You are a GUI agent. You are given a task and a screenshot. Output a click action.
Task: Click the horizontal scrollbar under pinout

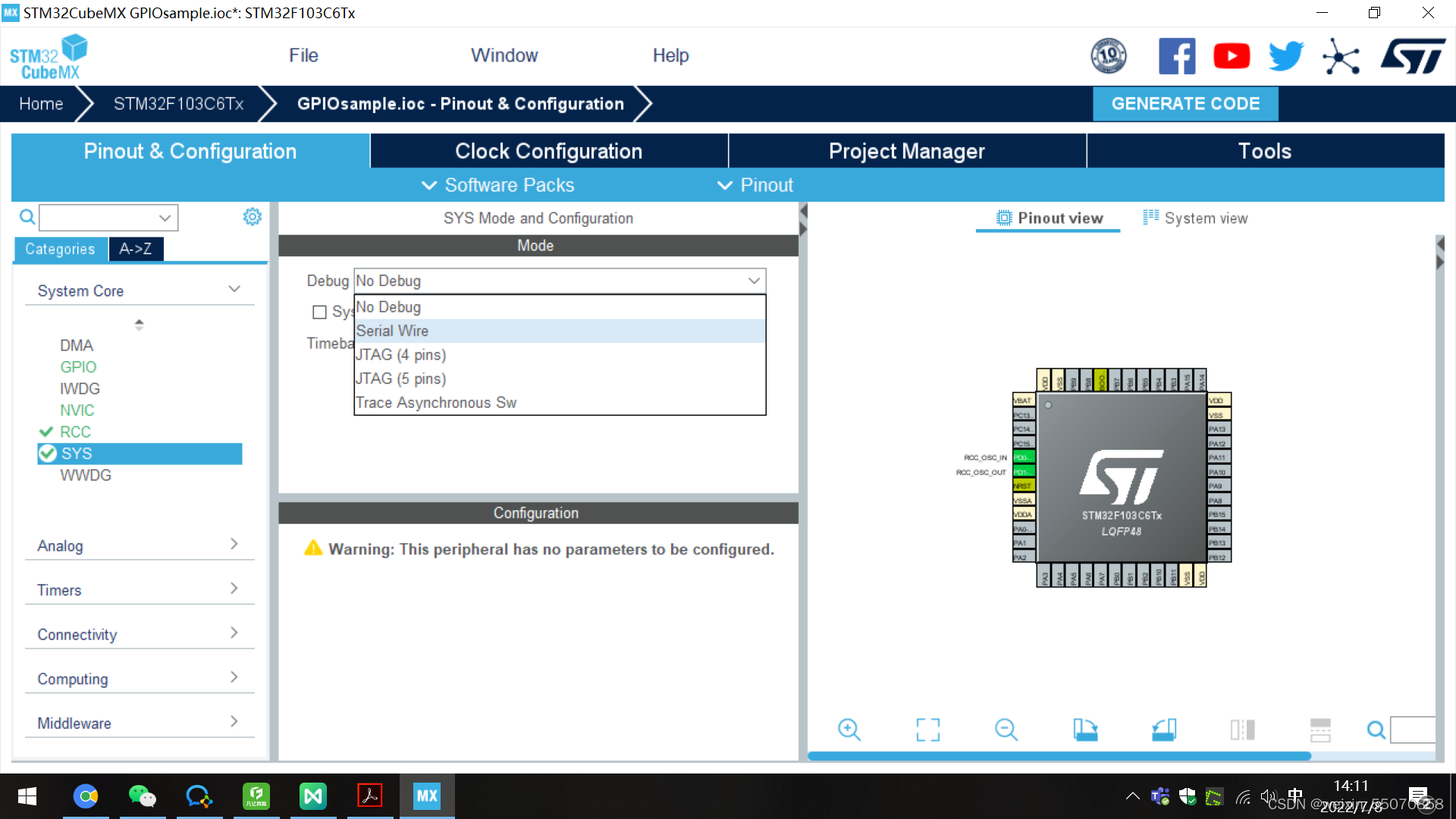coord(1059,756)
